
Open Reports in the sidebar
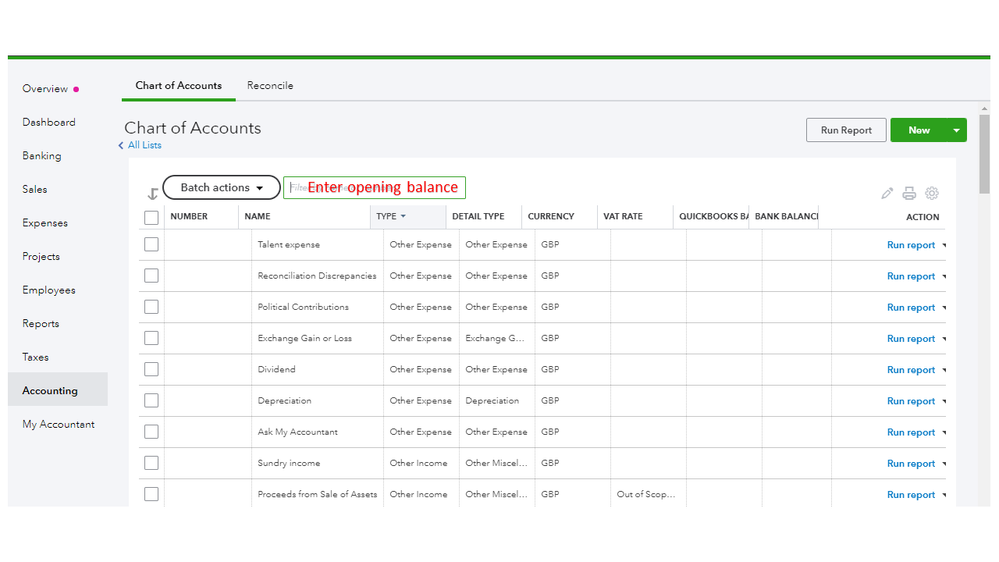coord(41,324)
